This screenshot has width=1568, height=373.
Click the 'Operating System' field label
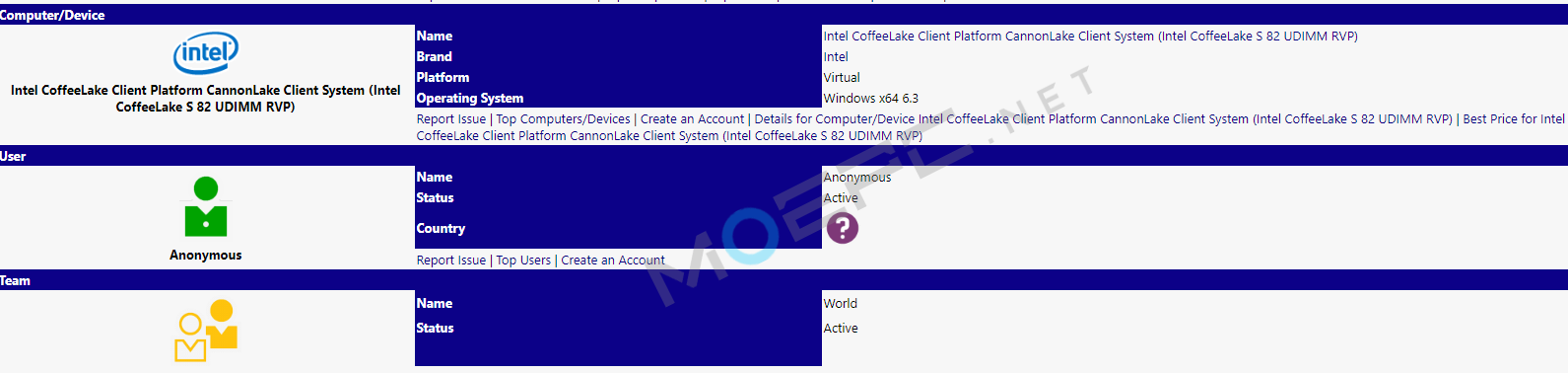[x=470, y=99]
